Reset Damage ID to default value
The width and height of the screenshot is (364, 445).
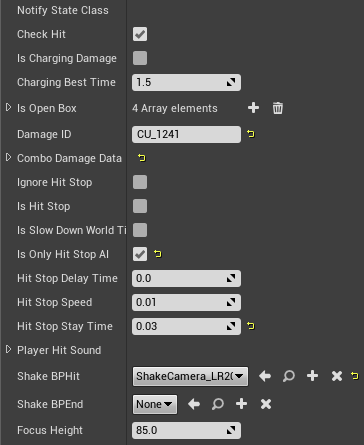coord(251,134)
